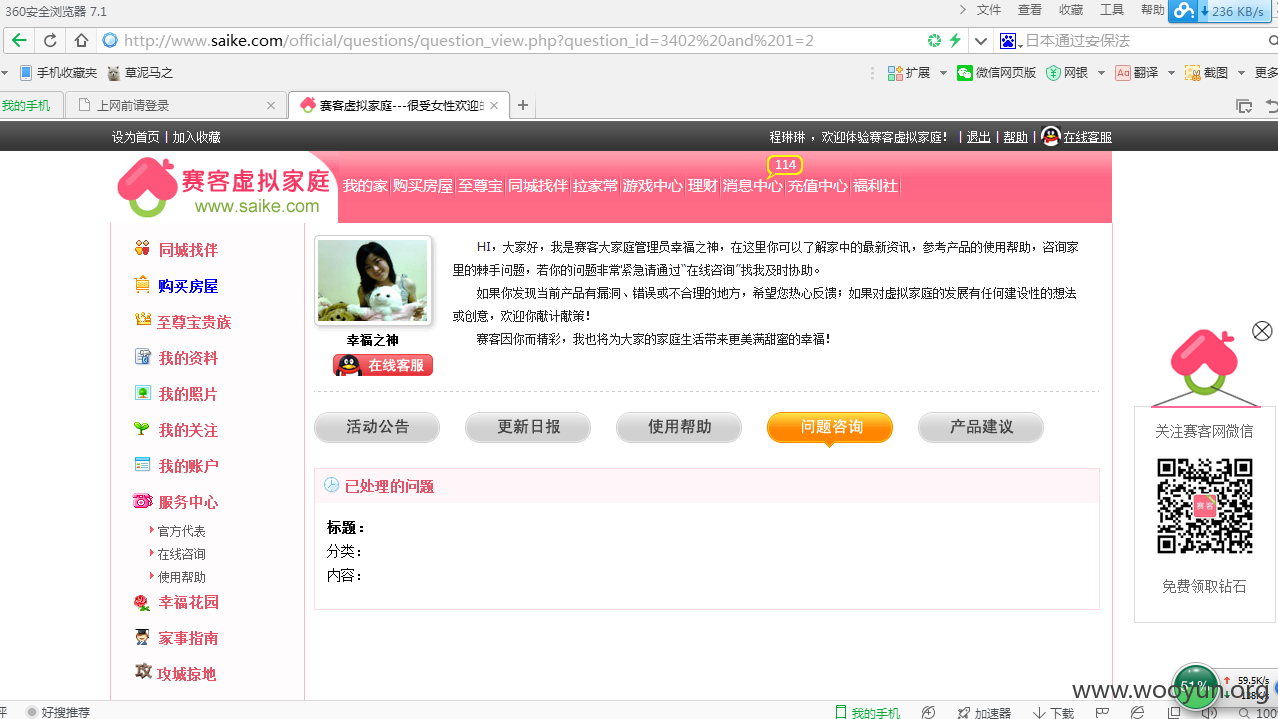This screenshot has width=1278, height=719.
Task: Expand the 扩展 dropdown arrow
Action: click(943, 73)
